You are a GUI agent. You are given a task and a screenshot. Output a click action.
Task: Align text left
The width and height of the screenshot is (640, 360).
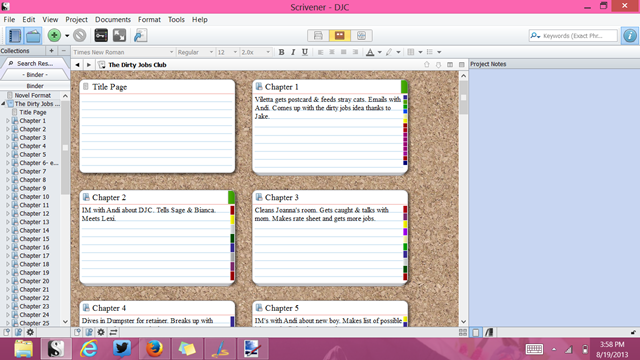pos(320,52)
